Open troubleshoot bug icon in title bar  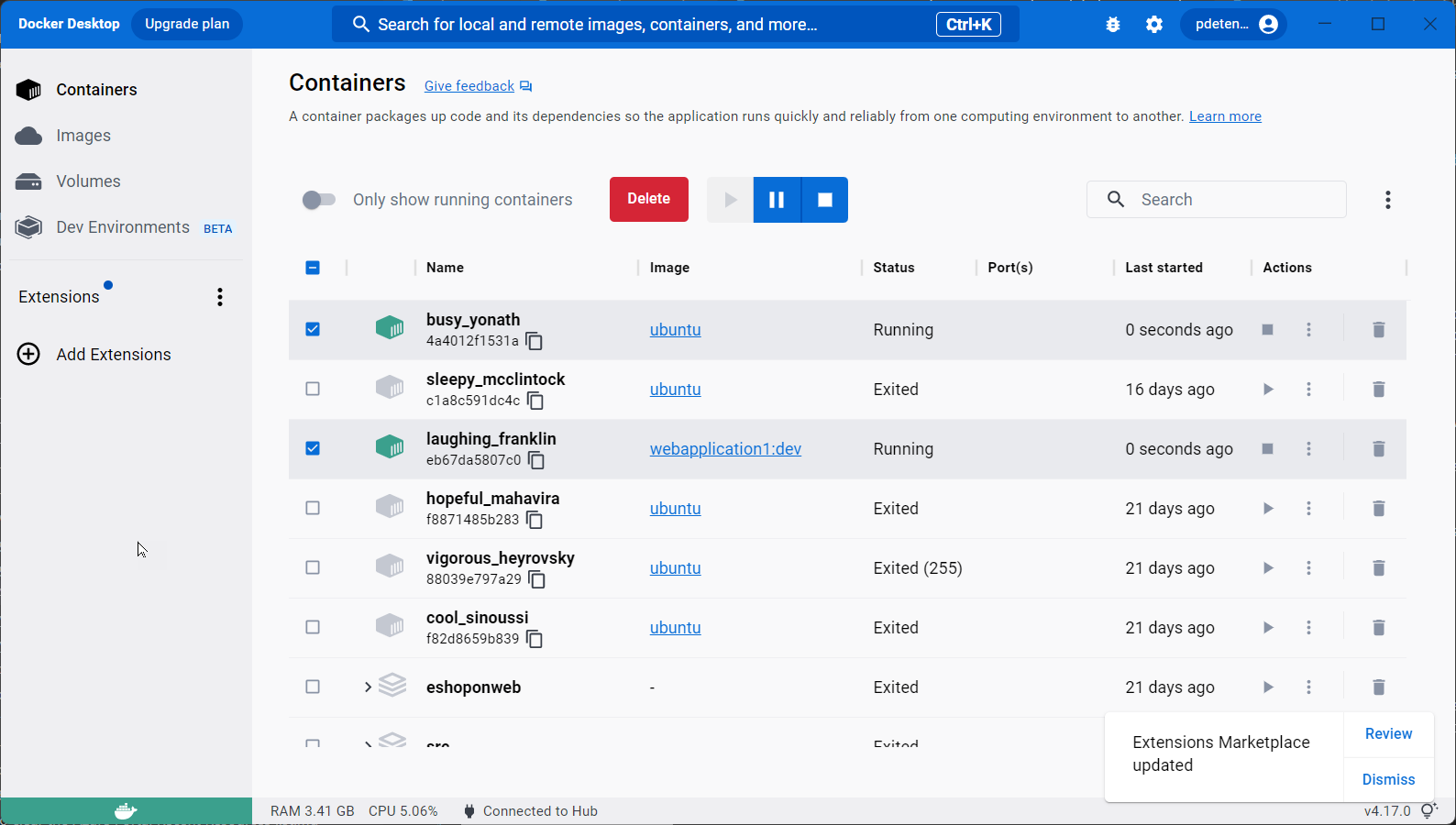point(1113,25)
